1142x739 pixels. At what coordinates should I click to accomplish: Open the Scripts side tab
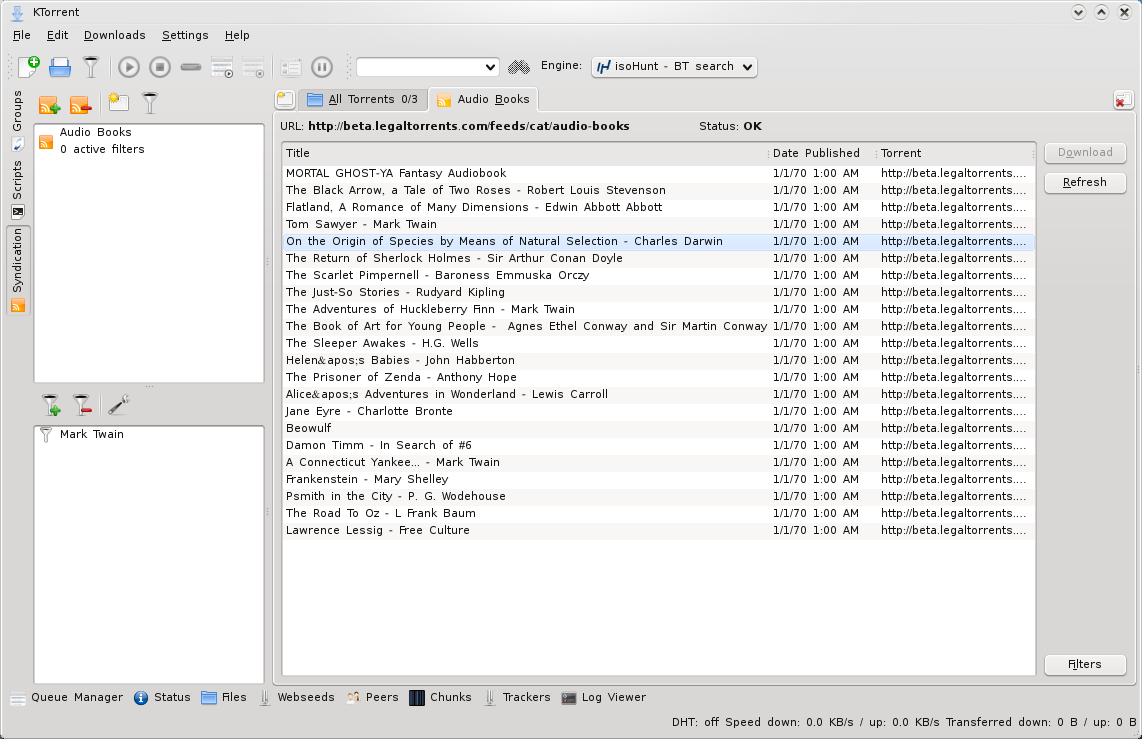coord(17,189)
